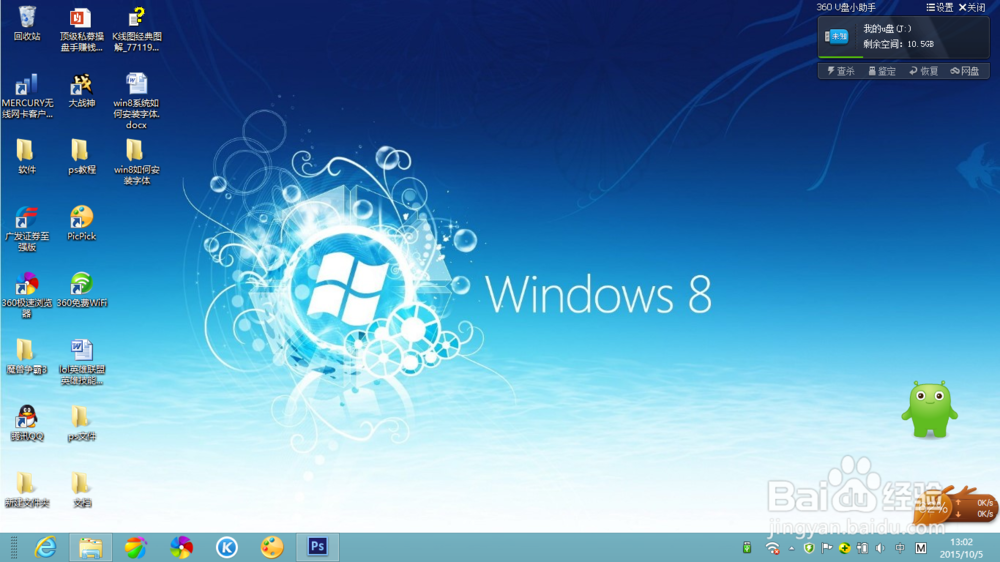Click the 网盘 cloud disk button
The height and width of the screenshot is (562, 1000).
pos(965,71)
